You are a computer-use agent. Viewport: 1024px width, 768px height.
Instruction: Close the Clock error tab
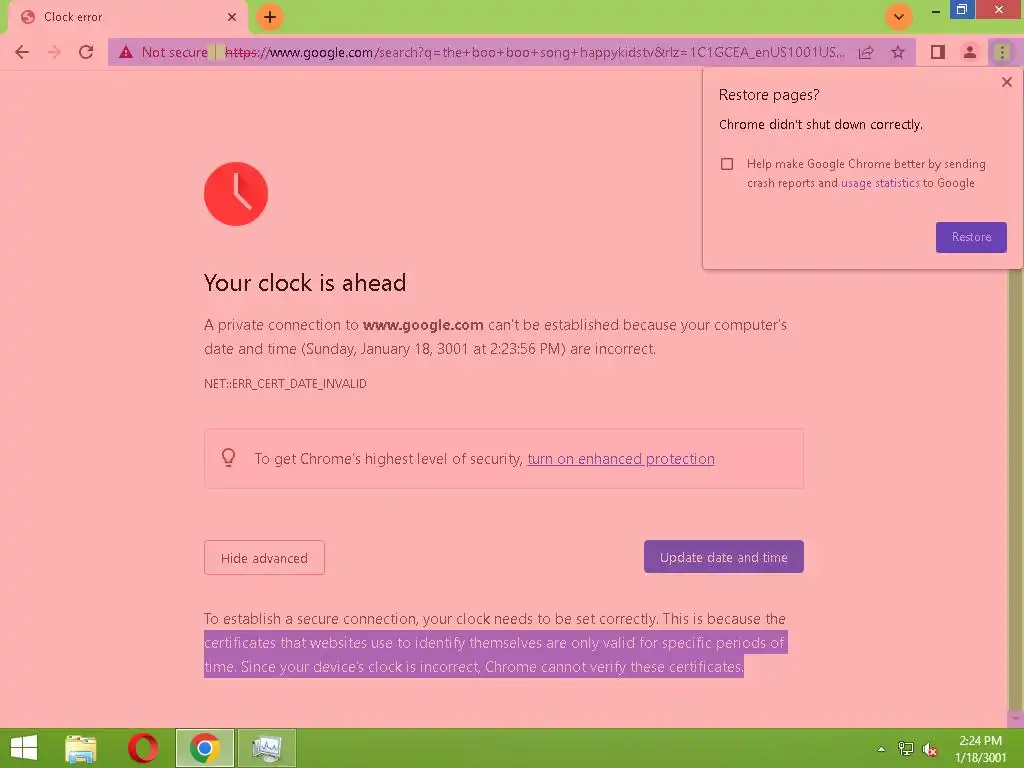(x=232, y=17)
